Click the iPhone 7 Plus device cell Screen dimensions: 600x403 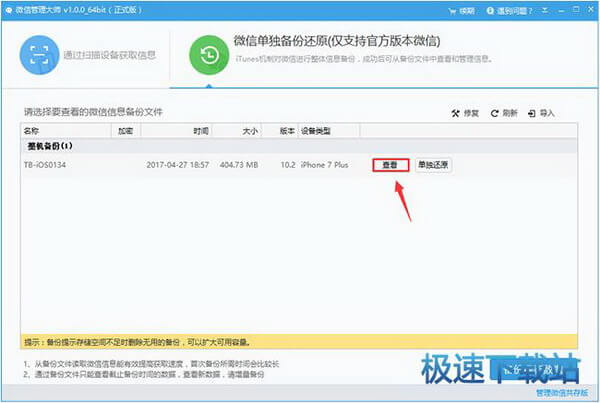point(324,165)
